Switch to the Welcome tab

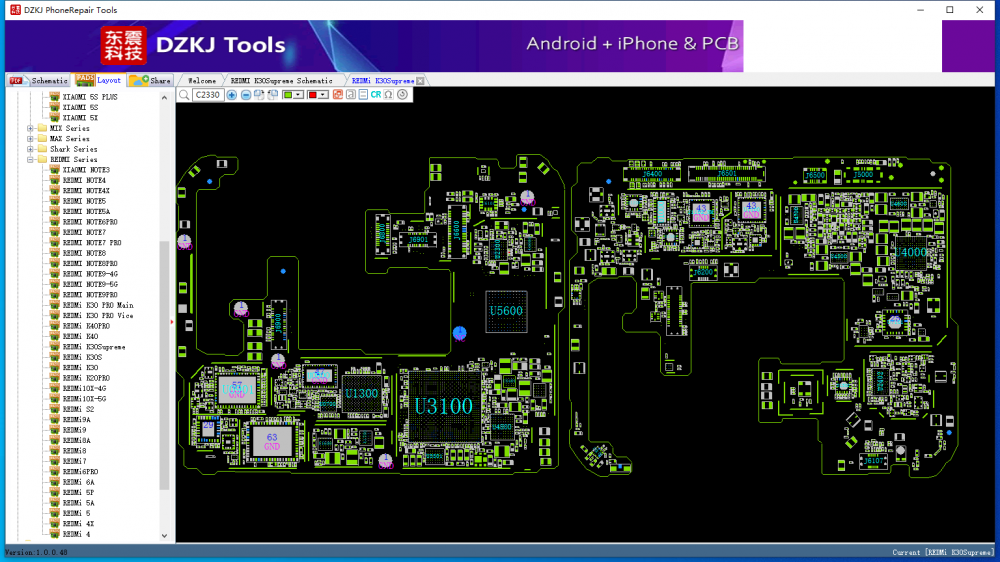(202, 81)
